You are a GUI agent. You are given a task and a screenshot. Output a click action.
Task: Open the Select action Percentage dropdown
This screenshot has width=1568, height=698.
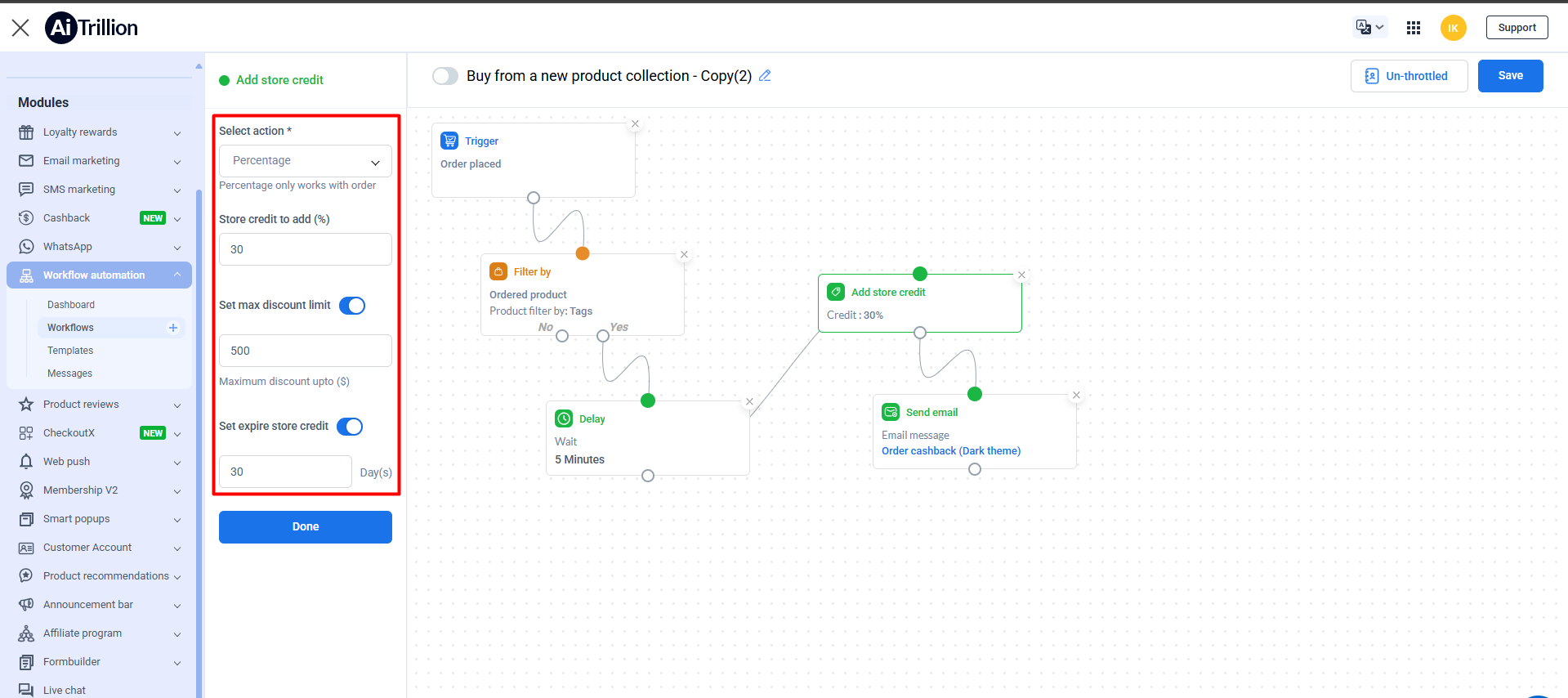pos(306,161)
